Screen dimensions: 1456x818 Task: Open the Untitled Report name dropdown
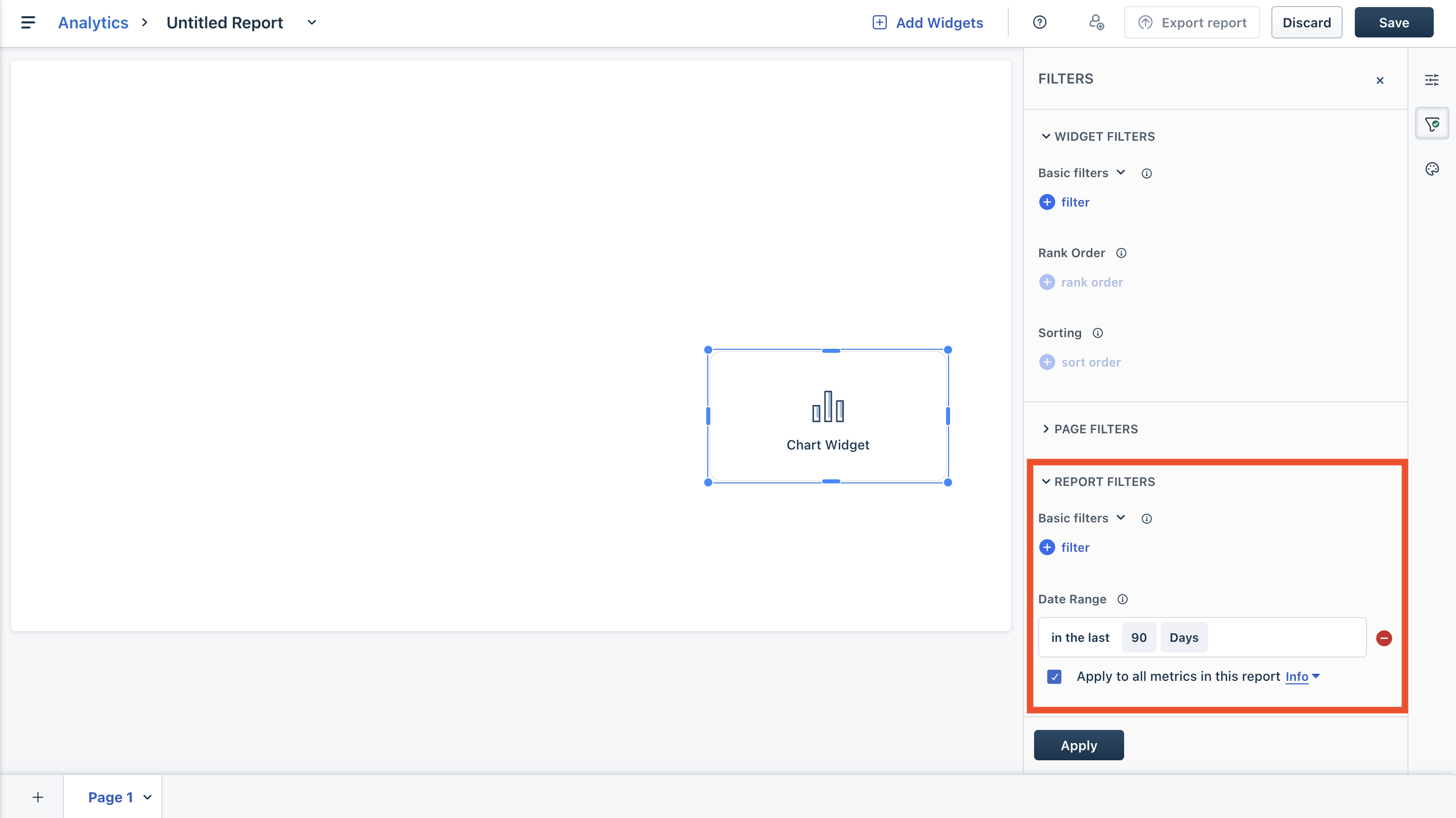point(312,23)
